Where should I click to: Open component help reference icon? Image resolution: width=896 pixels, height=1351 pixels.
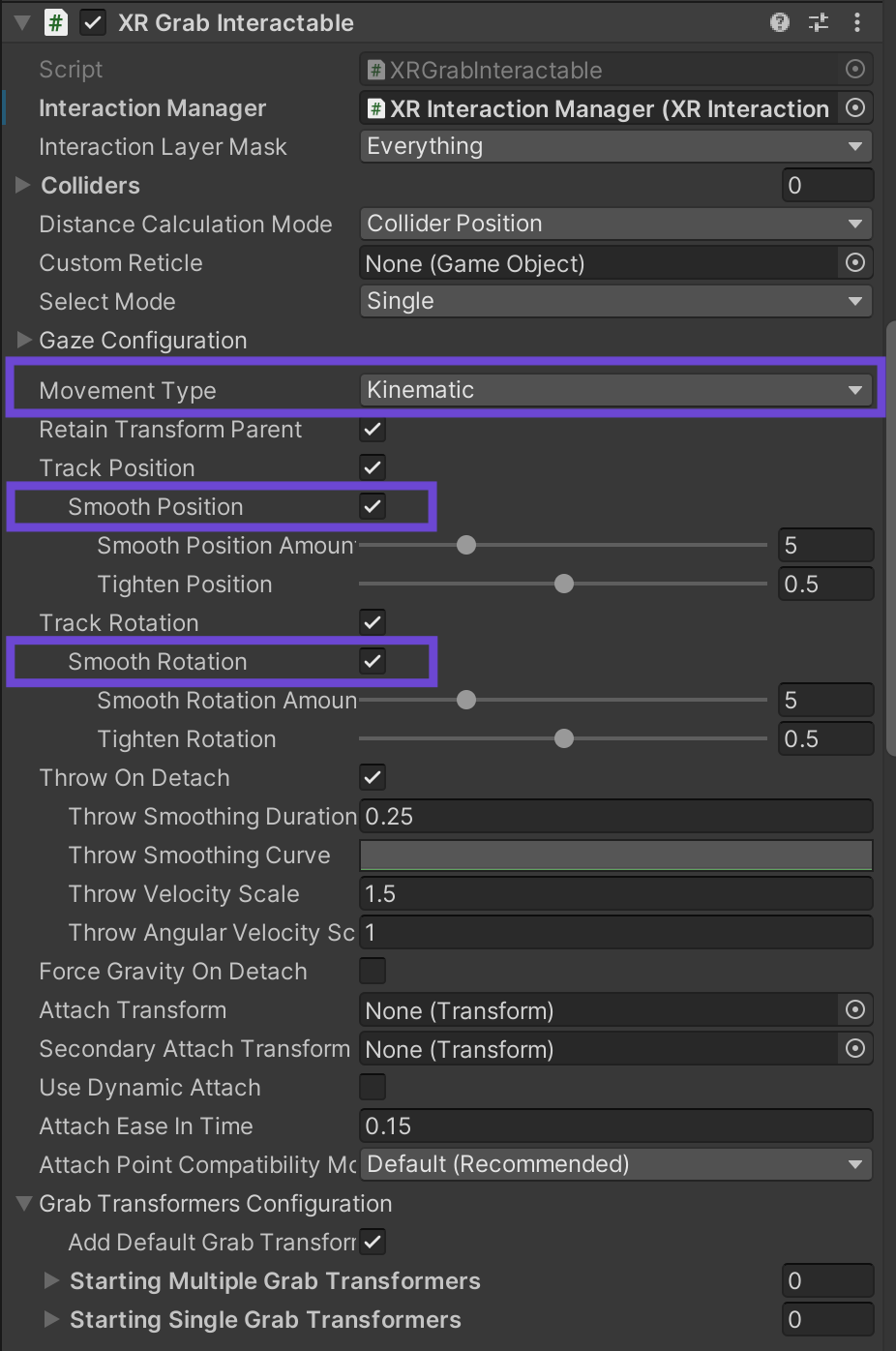pos(780,22)
